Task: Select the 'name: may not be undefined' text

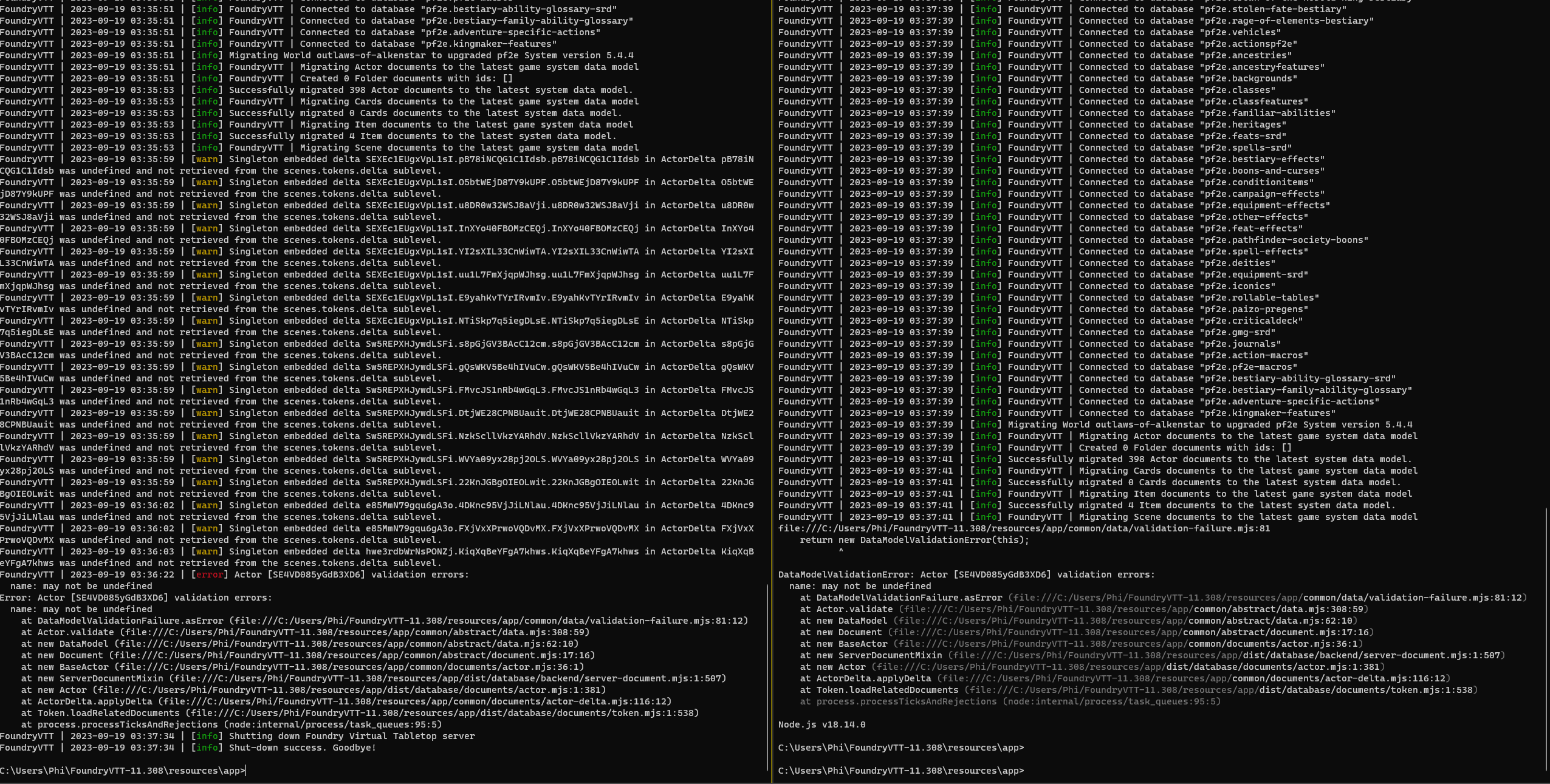Action: 82,586
